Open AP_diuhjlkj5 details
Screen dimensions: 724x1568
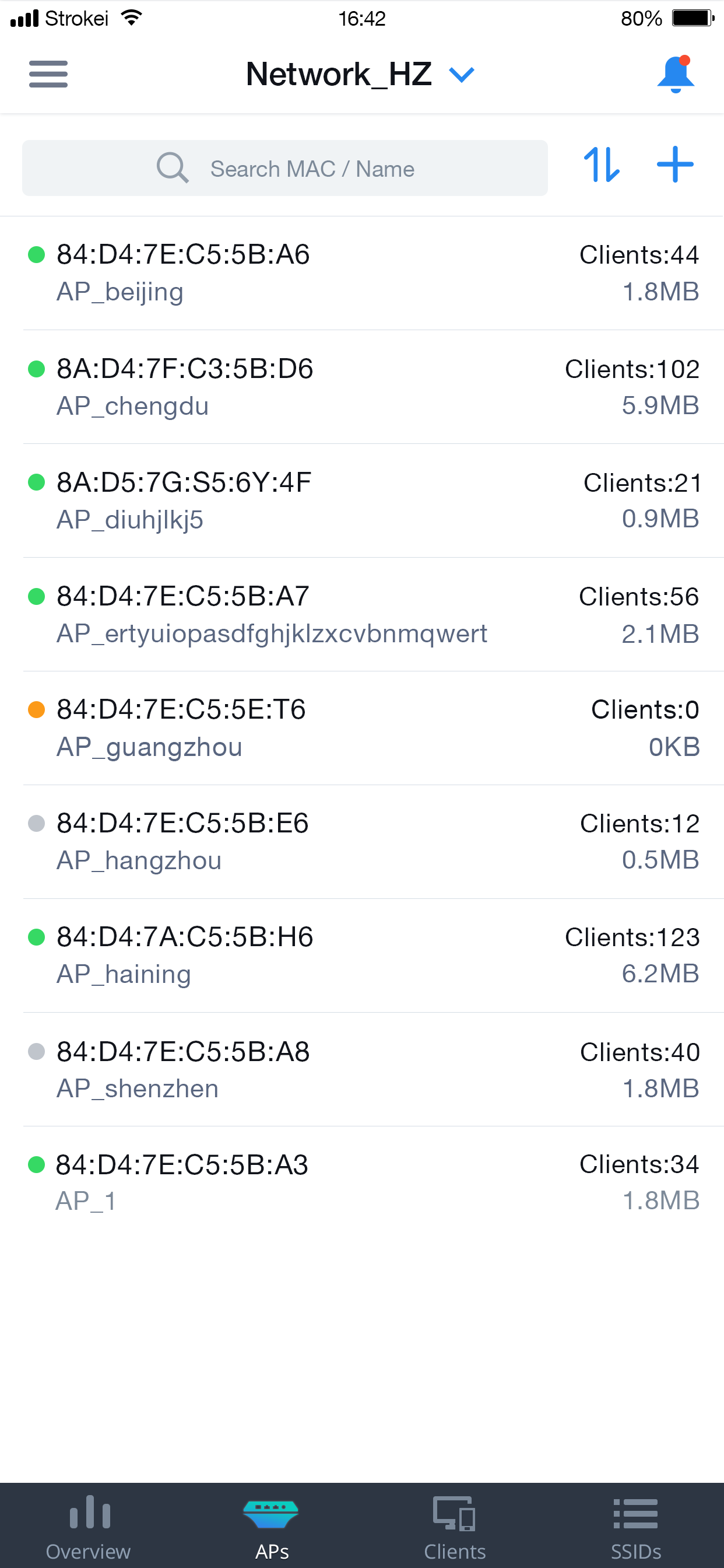coord(362,499)
